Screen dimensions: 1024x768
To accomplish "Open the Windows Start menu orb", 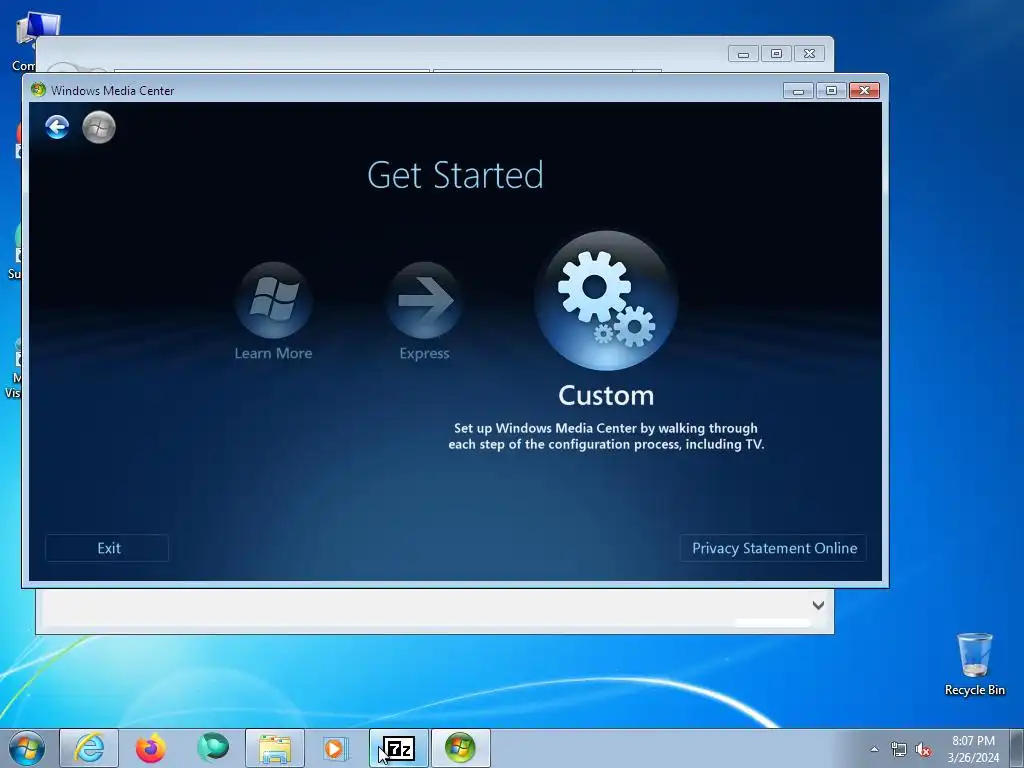I will [x=27, y=748].
